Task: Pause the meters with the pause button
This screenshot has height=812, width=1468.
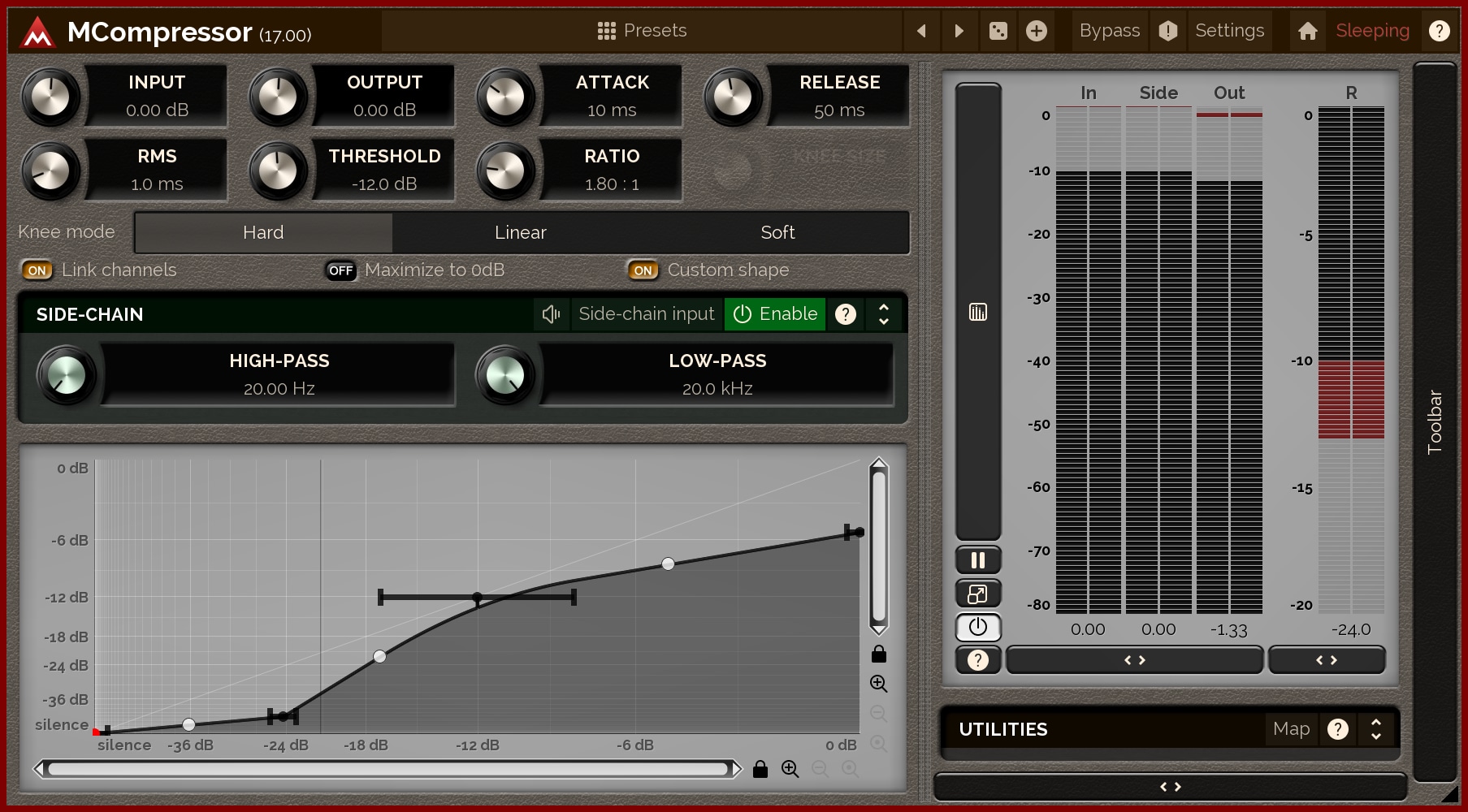Action: tap(977, 560)
